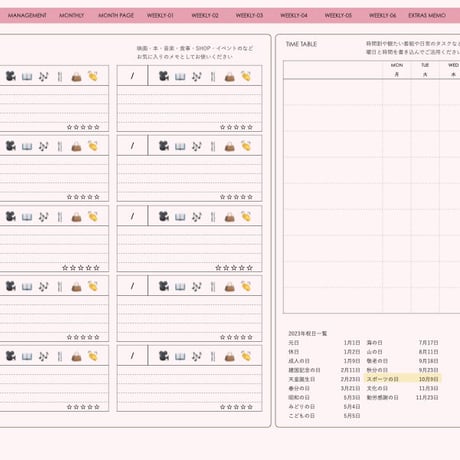460x460 pixels.
Task: Pick movie camera icon in fifth right-column card
Action: click(x=164, y=356)
